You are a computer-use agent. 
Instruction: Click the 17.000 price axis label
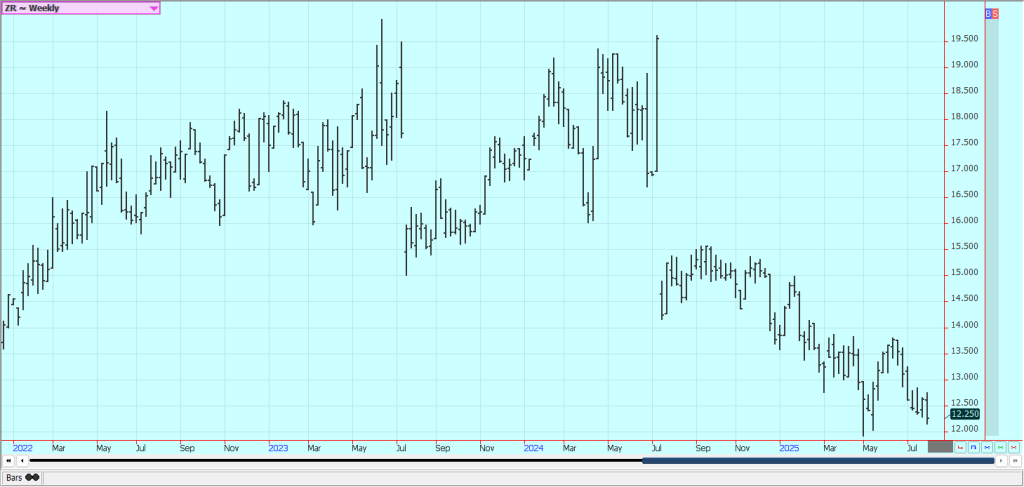pos(965,169)
